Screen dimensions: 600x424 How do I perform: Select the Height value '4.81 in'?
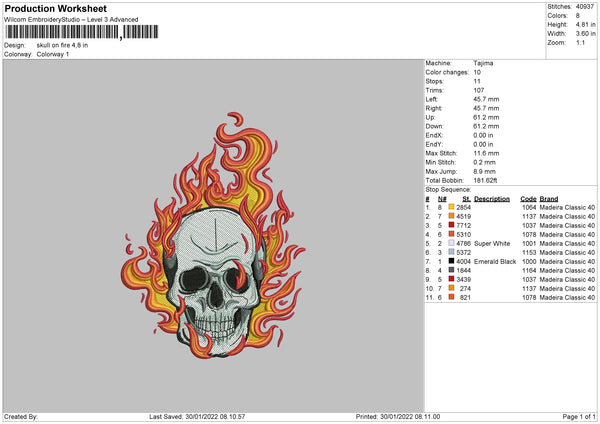[x=585, y=24]
